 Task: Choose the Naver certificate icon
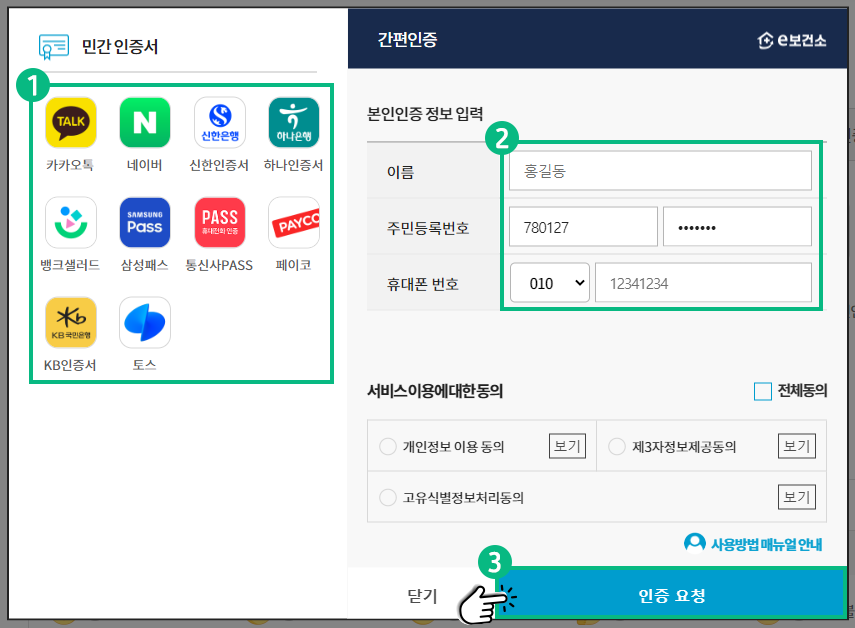click(x=145, y=123)
